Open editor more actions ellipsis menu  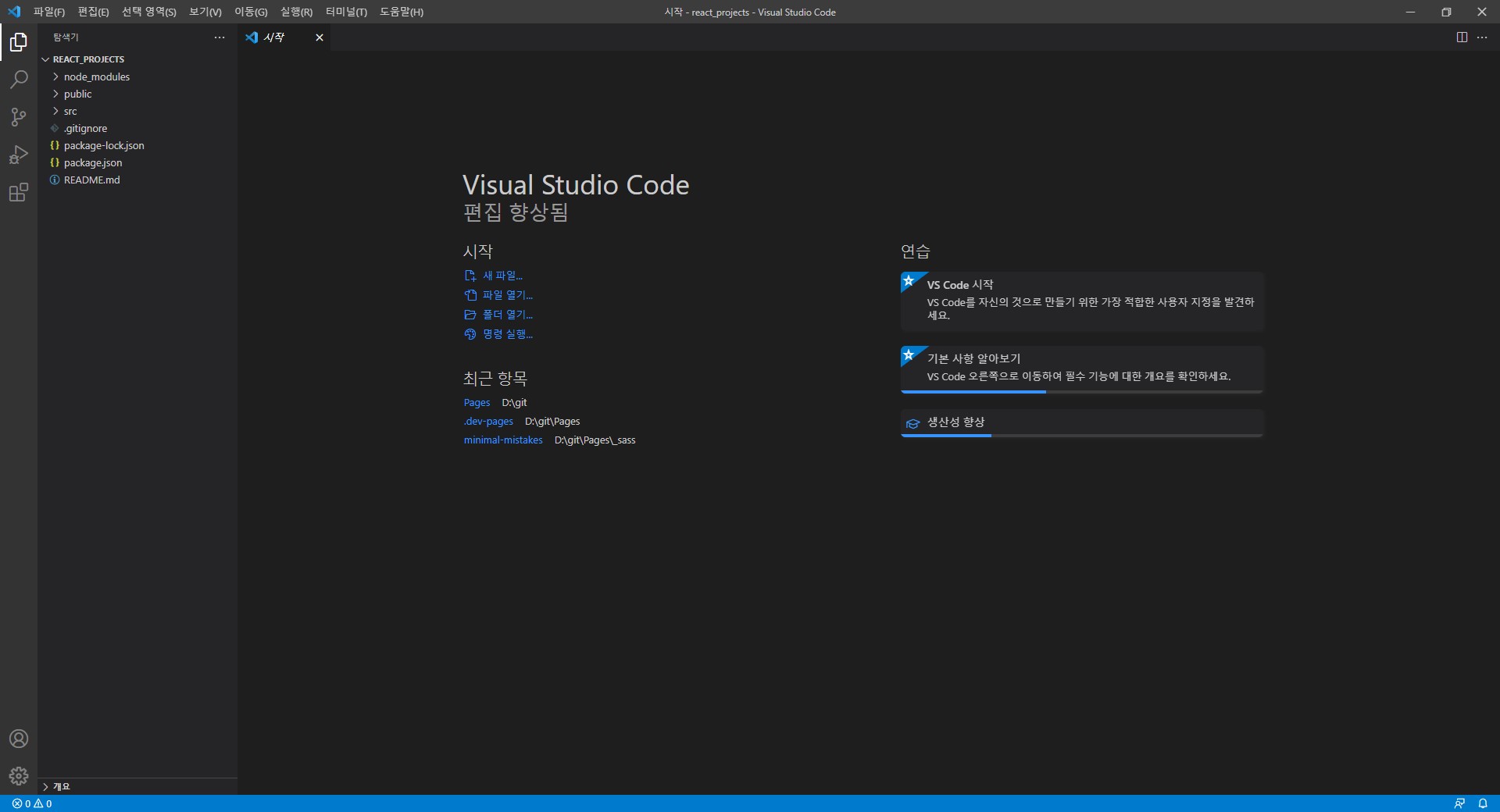[1482, 37]
